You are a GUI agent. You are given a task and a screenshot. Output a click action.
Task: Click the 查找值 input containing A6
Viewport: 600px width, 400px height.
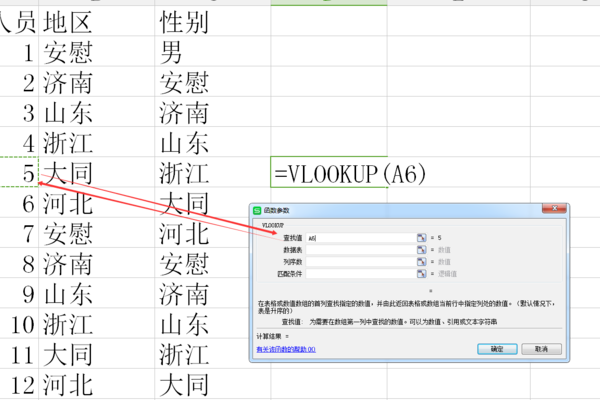tap(361, 238)
